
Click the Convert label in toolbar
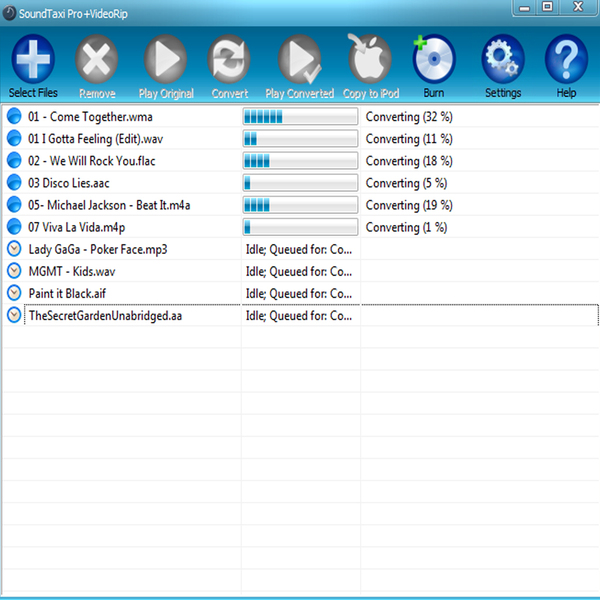[x=230, y=93]
